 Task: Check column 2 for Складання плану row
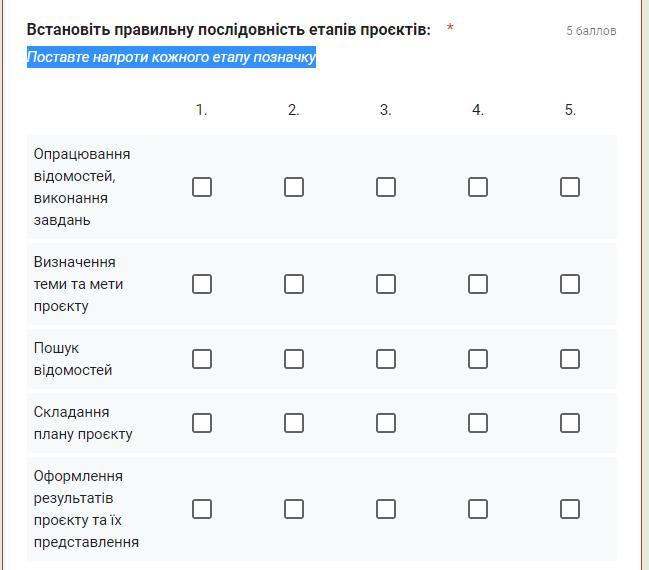tap(294, 423)
